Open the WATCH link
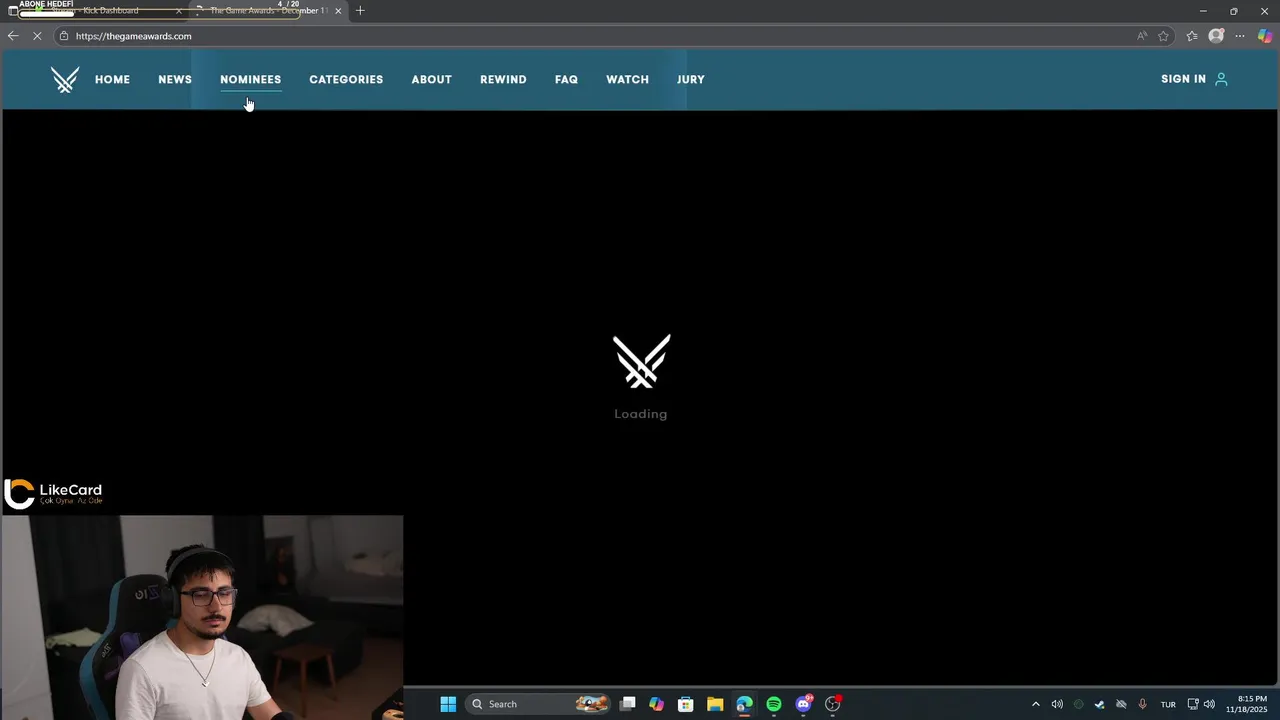The image size is (1280, 720). (627, 79)
